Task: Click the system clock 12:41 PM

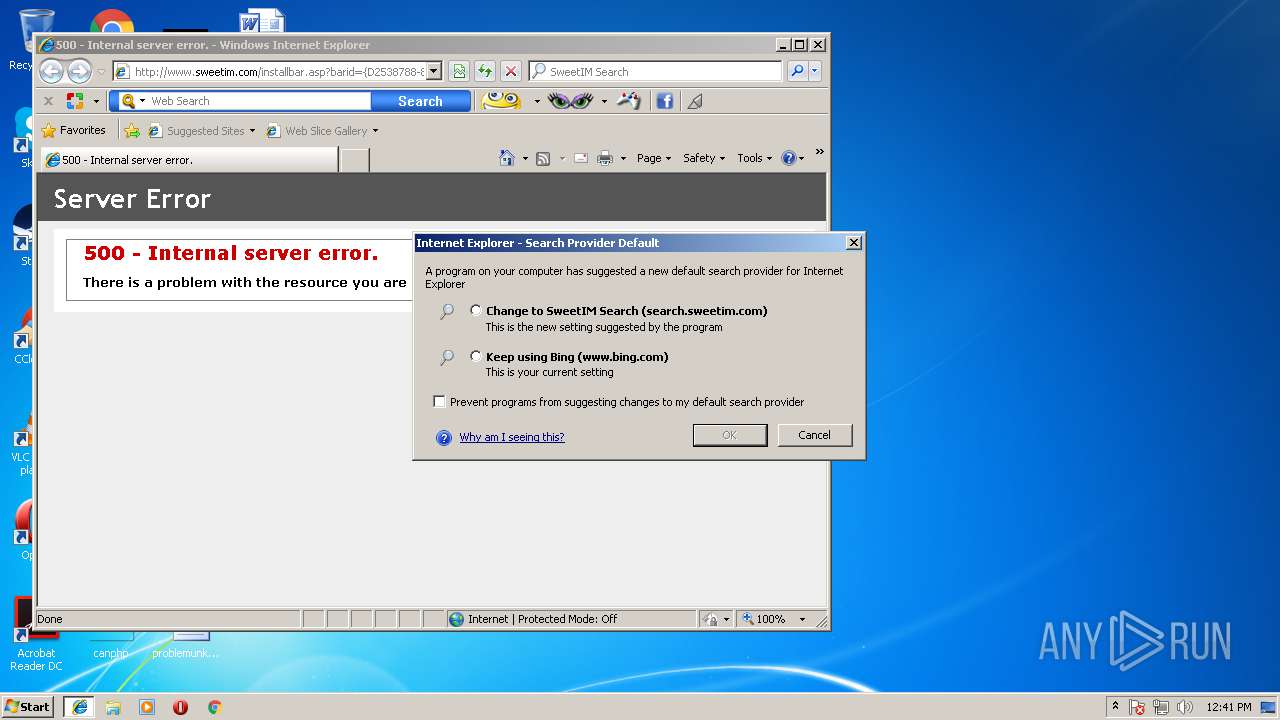Action: (1229, 707)
